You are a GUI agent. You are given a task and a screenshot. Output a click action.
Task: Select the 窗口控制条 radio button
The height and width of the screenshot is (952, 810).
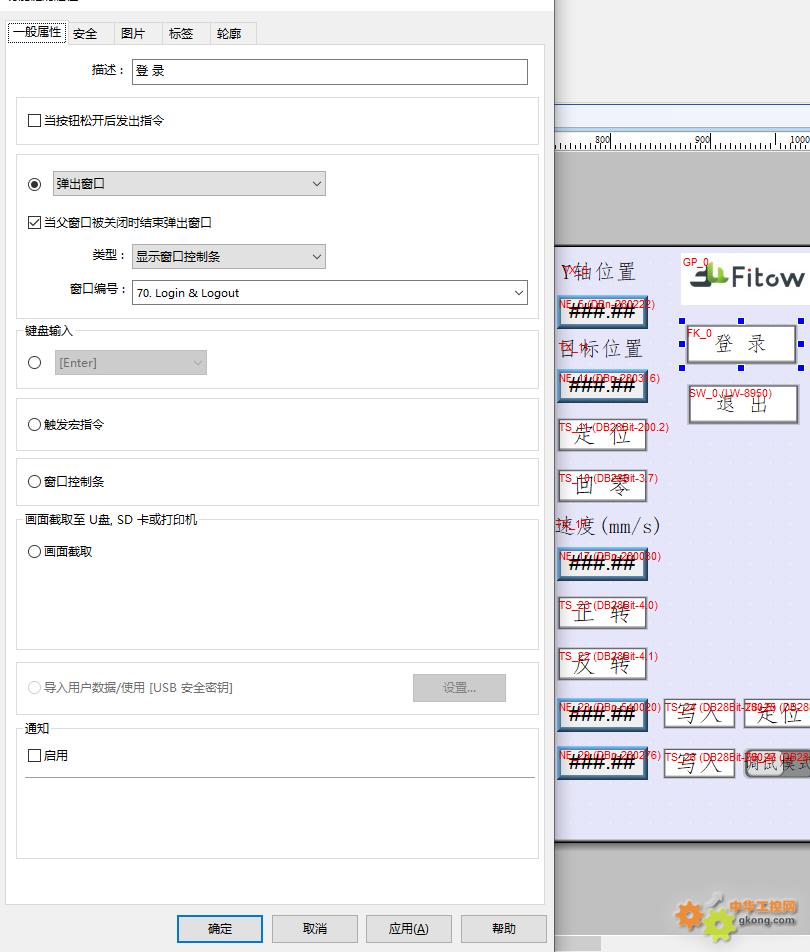[x=35, y=482]
